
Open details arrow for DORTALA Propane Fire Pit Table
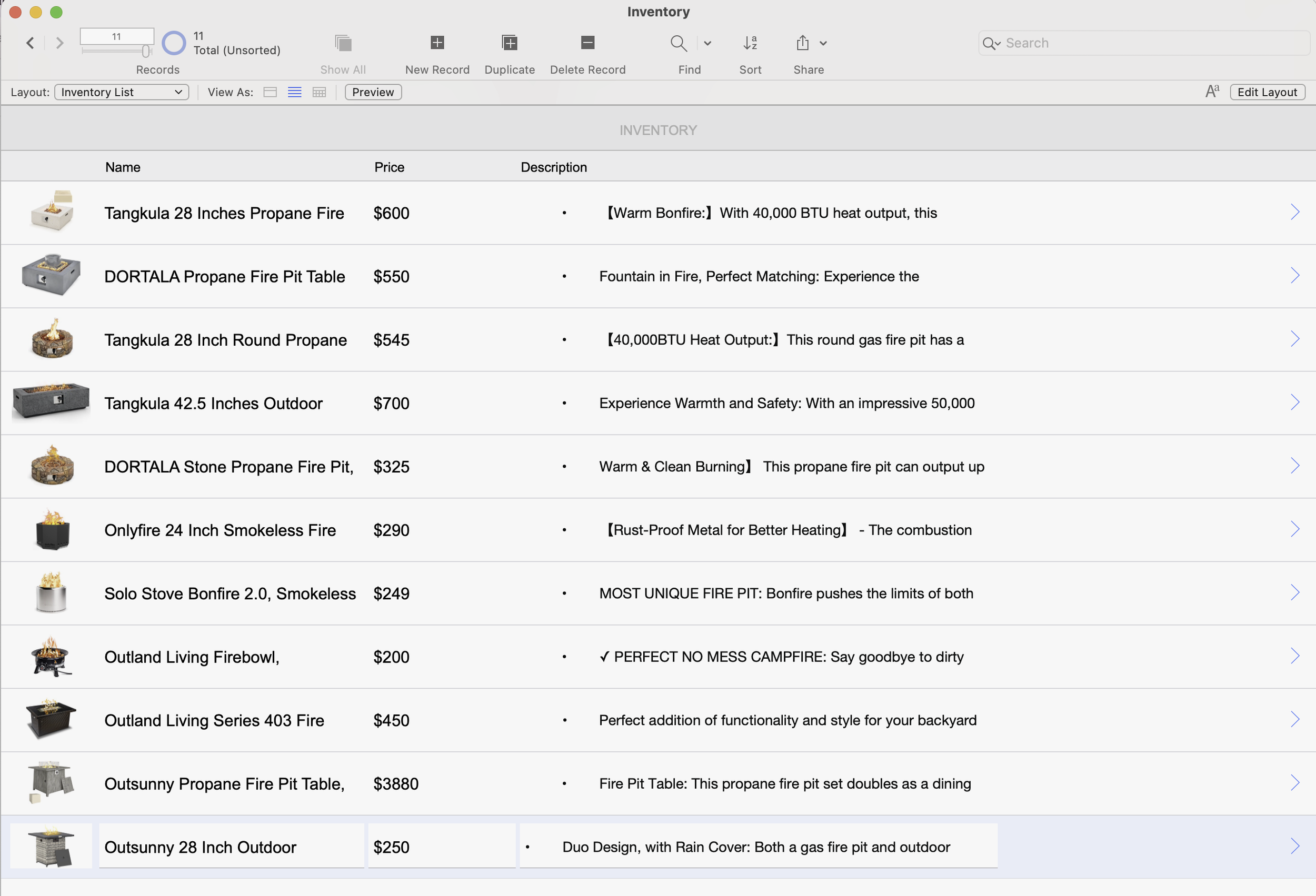click(x=1295, y=276)
